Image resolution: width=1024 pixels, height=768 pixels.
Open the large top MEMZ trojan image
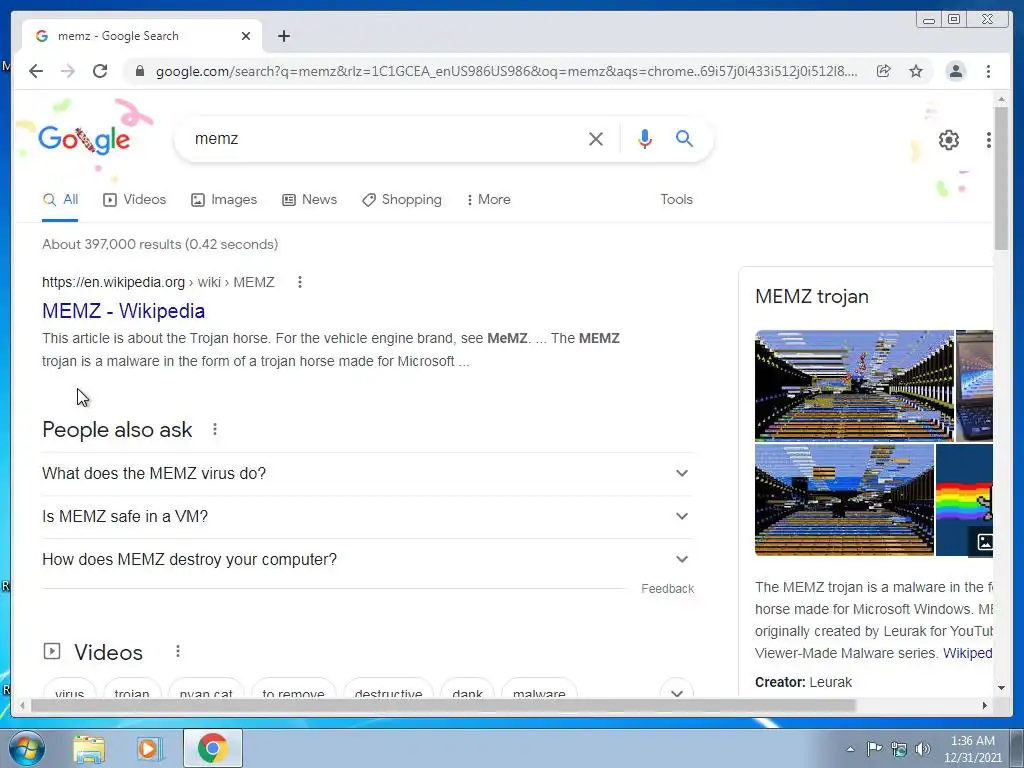click(x=854, y=386)
